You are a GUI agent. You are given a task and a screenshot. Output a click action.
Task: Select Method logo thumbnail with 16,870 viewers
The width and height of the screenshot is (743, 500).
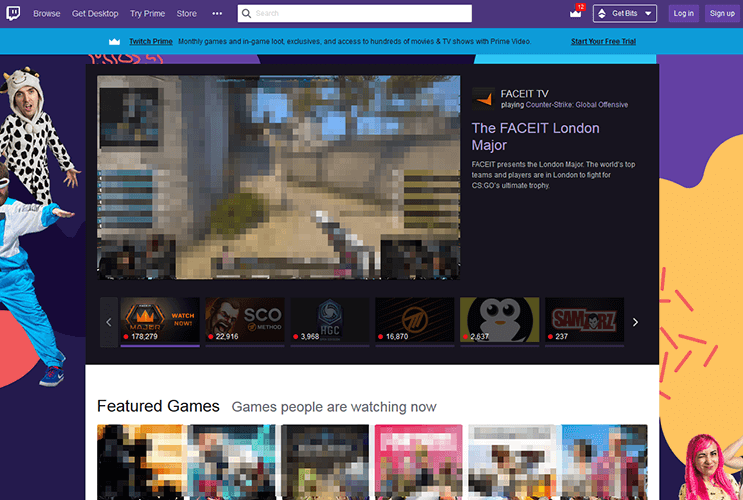coord(415,320)
